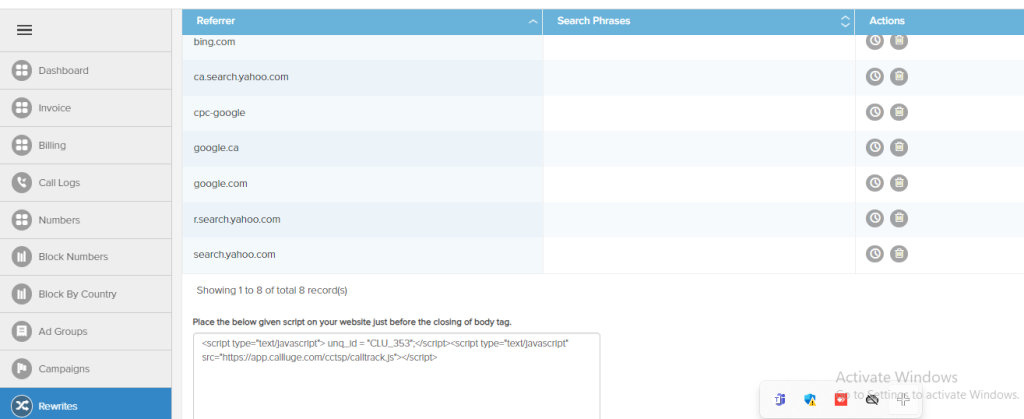Click Windows Security tray icon
This screenshot has width=1024, height=419.
[x=810, y=399]
